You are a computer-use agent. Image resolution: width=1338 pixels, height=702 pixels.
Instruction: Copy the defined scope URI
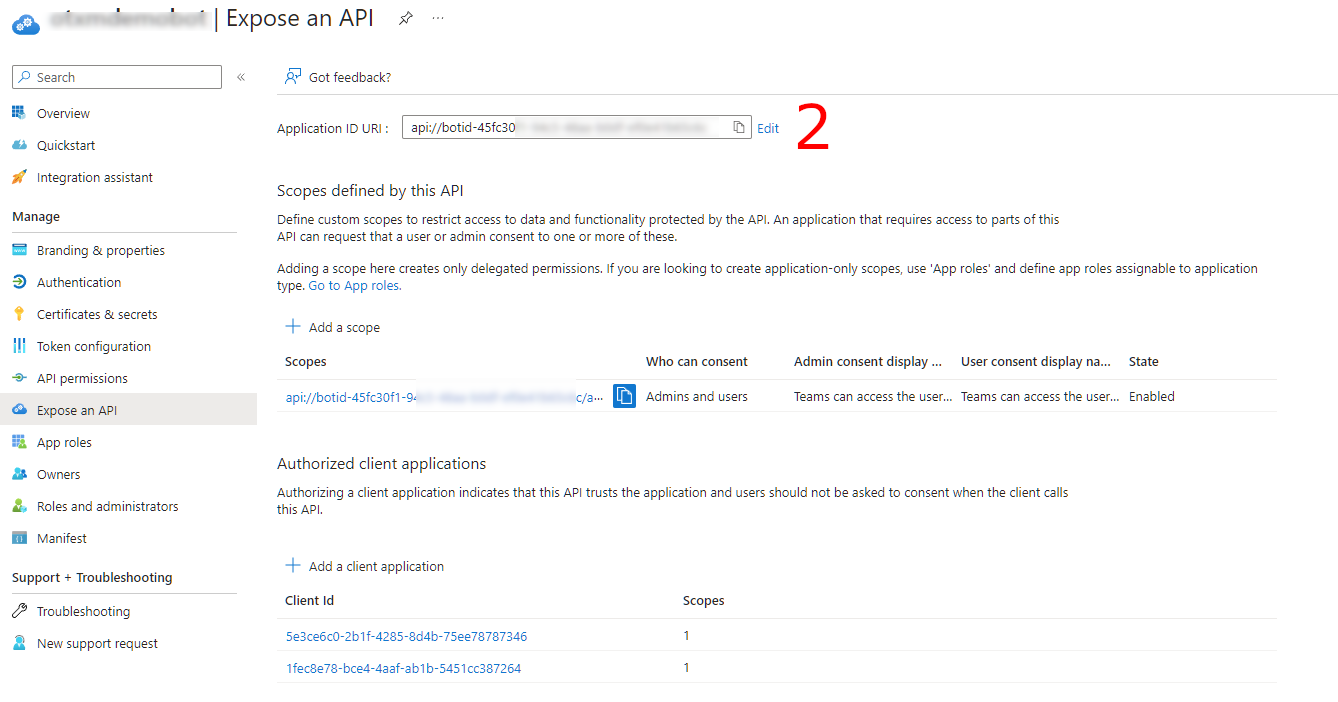[x=624, y=395]
